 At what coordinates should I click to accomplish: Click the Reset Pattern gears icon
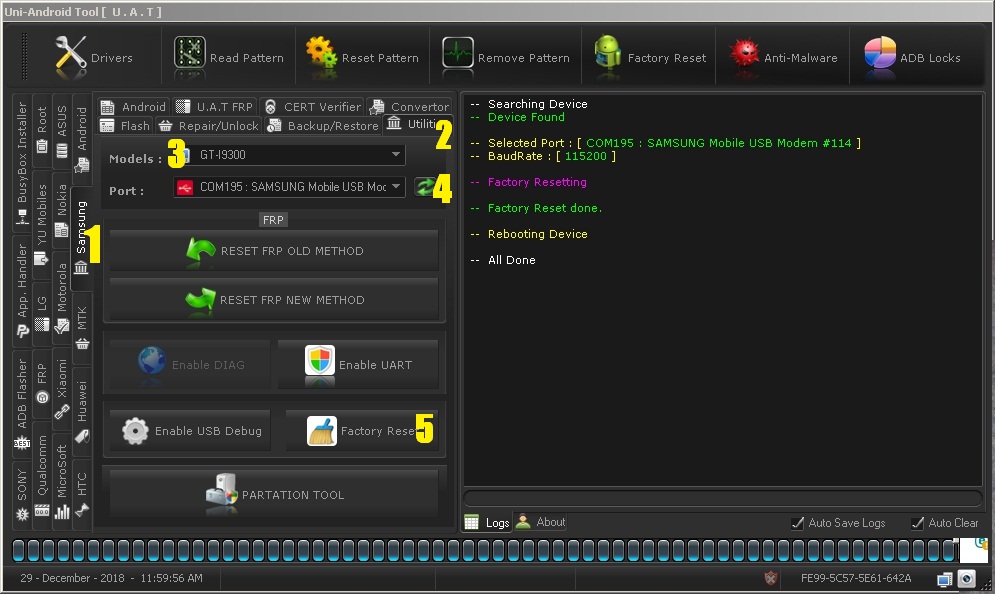point(321,53)
